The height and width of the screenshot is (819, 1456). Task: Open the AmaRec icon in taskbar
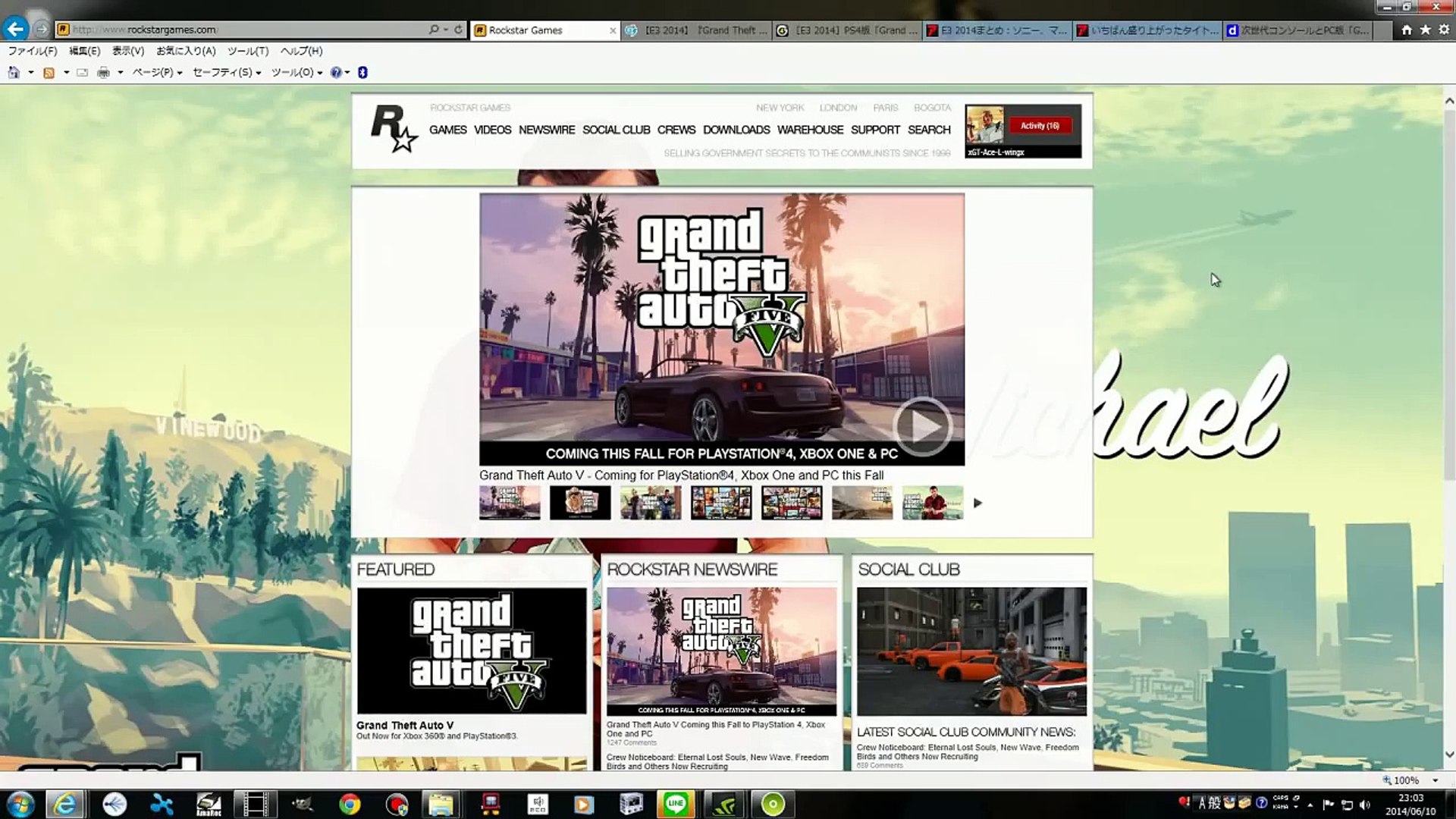pos(209,804)
